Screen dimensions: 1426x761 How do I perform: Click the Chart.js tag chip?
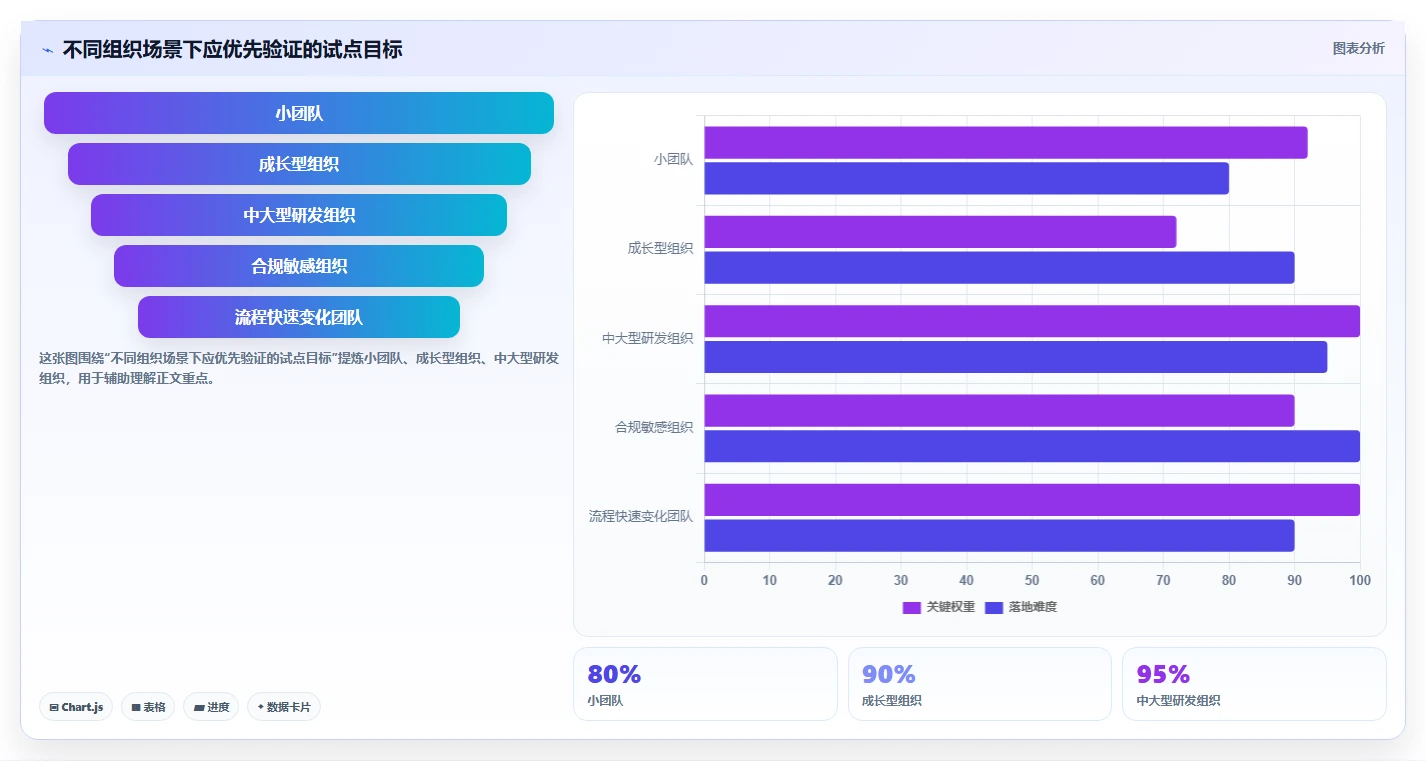[x=76, y=707]
